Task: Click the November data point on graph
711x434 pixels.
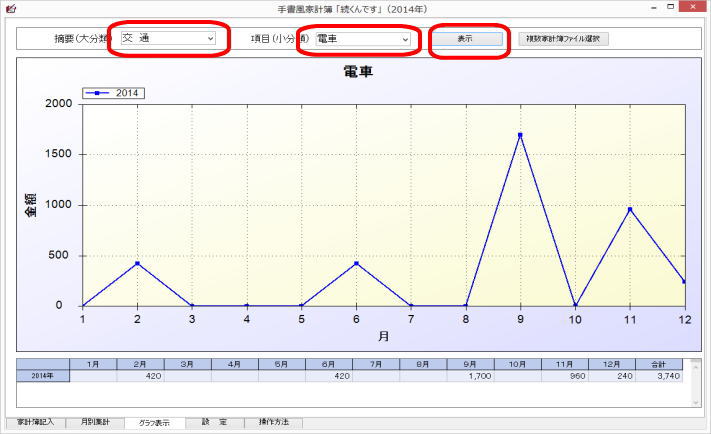Action: (630, 209)
